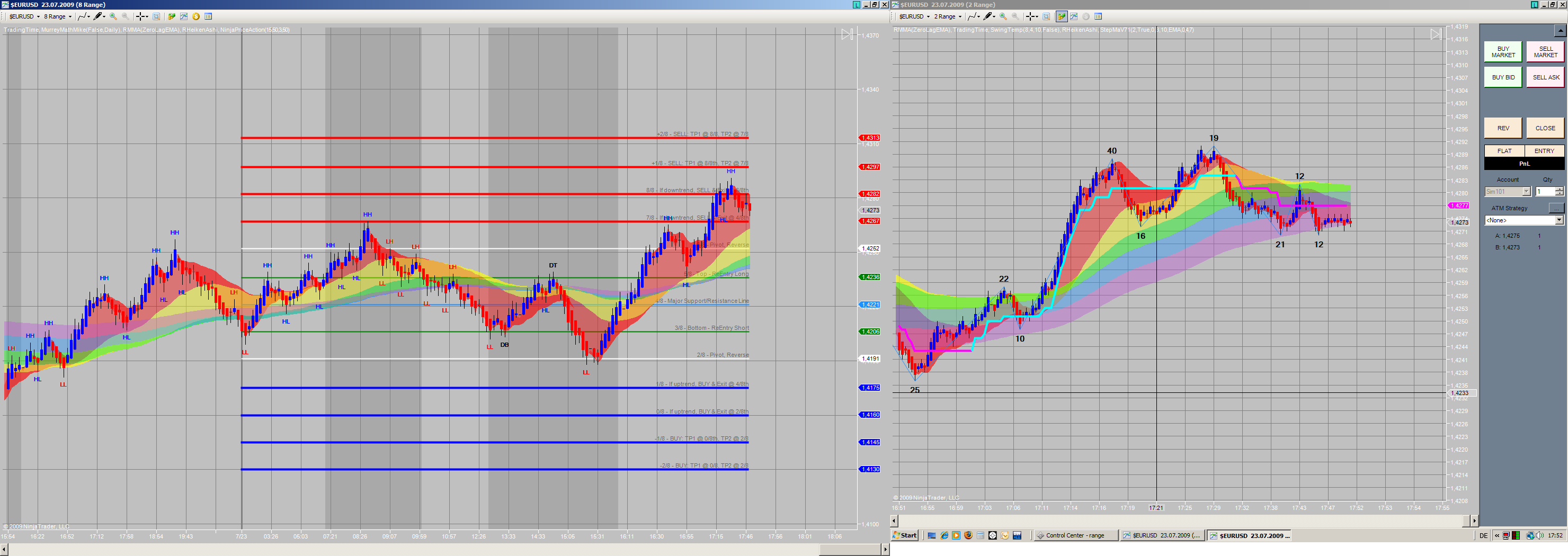The width and height of the screenshot is (1568, 556).
Task: Zoom out on the 2 Range chart
Action: (x=1015, y=16)
